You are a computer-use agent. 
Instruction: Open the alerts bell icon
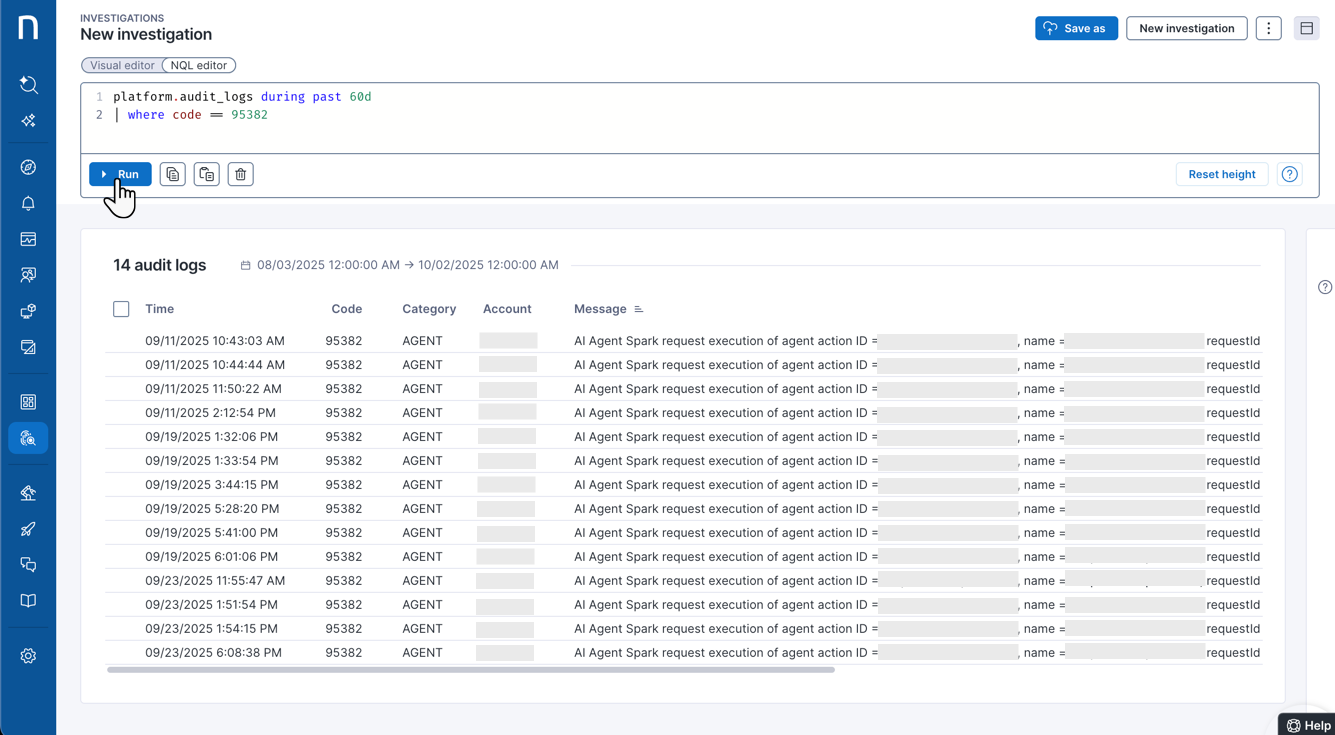click(x=28, y=203)
